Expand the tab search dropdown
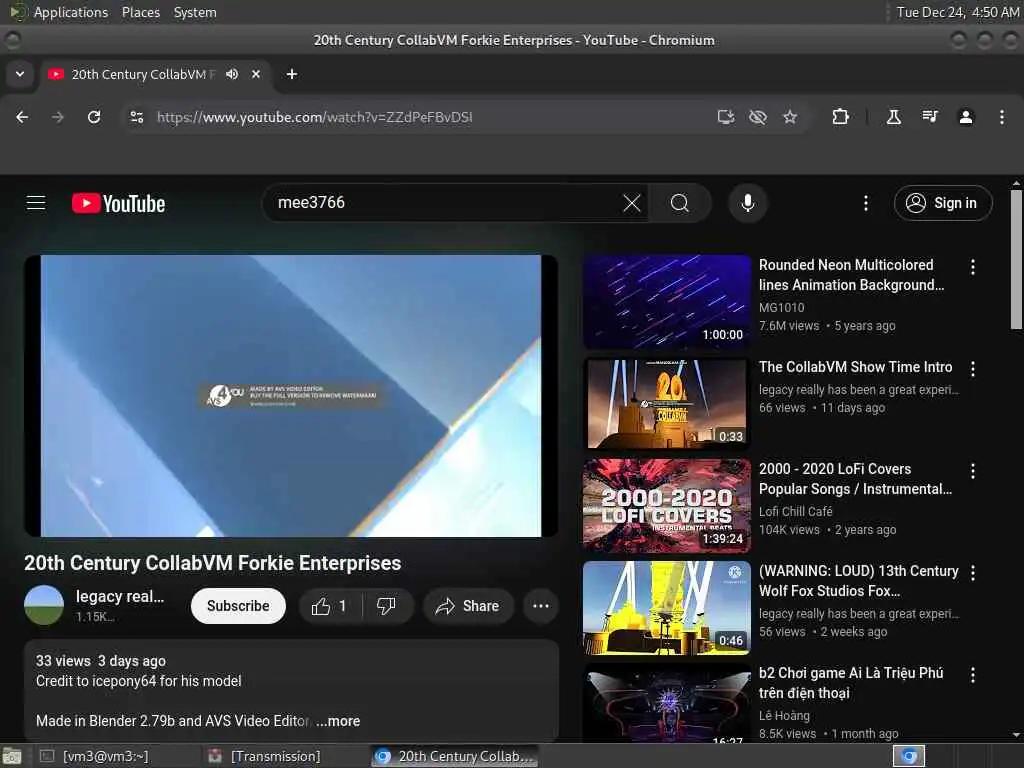 (x=20, y=74)
